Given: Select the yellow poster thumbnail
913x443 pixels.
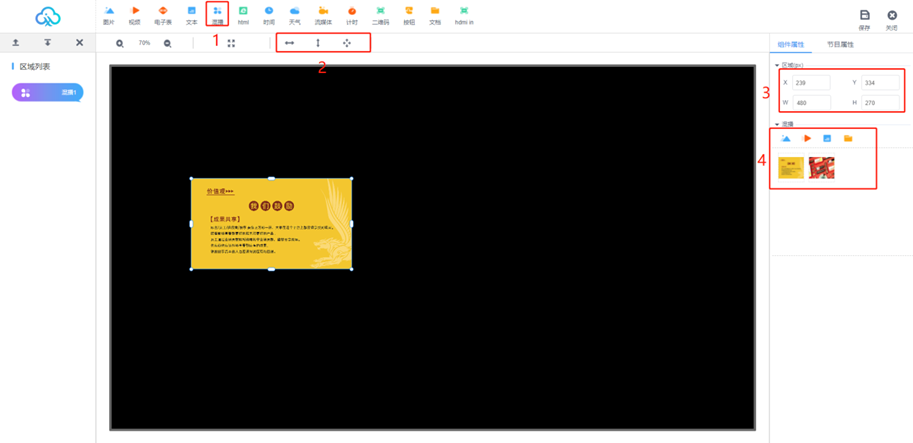Looking at the screenshot, I should pos(791,167).
